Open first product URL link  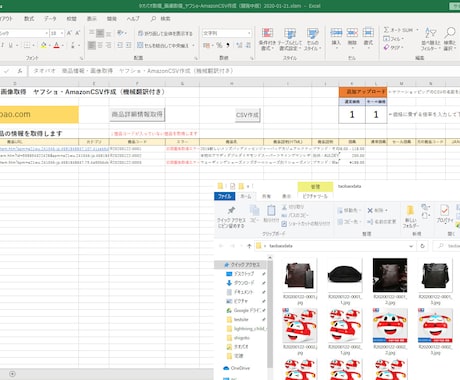[54, 149]
